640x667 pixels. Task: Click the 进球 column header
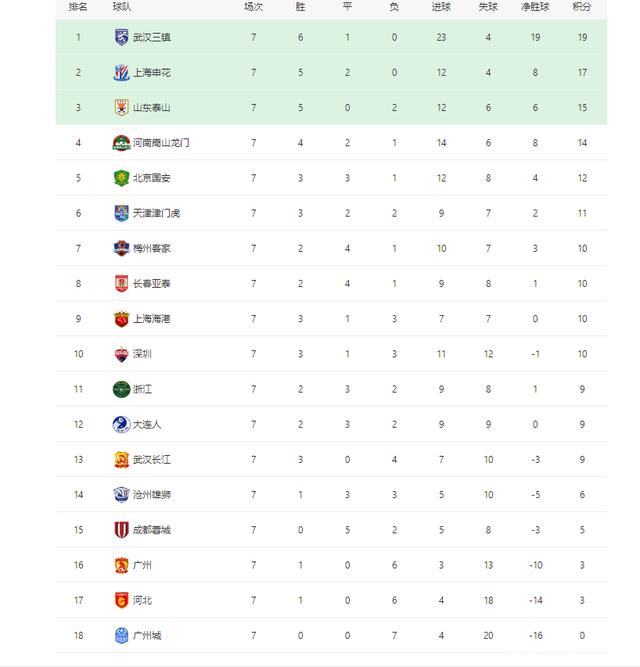tap(441, 7)
